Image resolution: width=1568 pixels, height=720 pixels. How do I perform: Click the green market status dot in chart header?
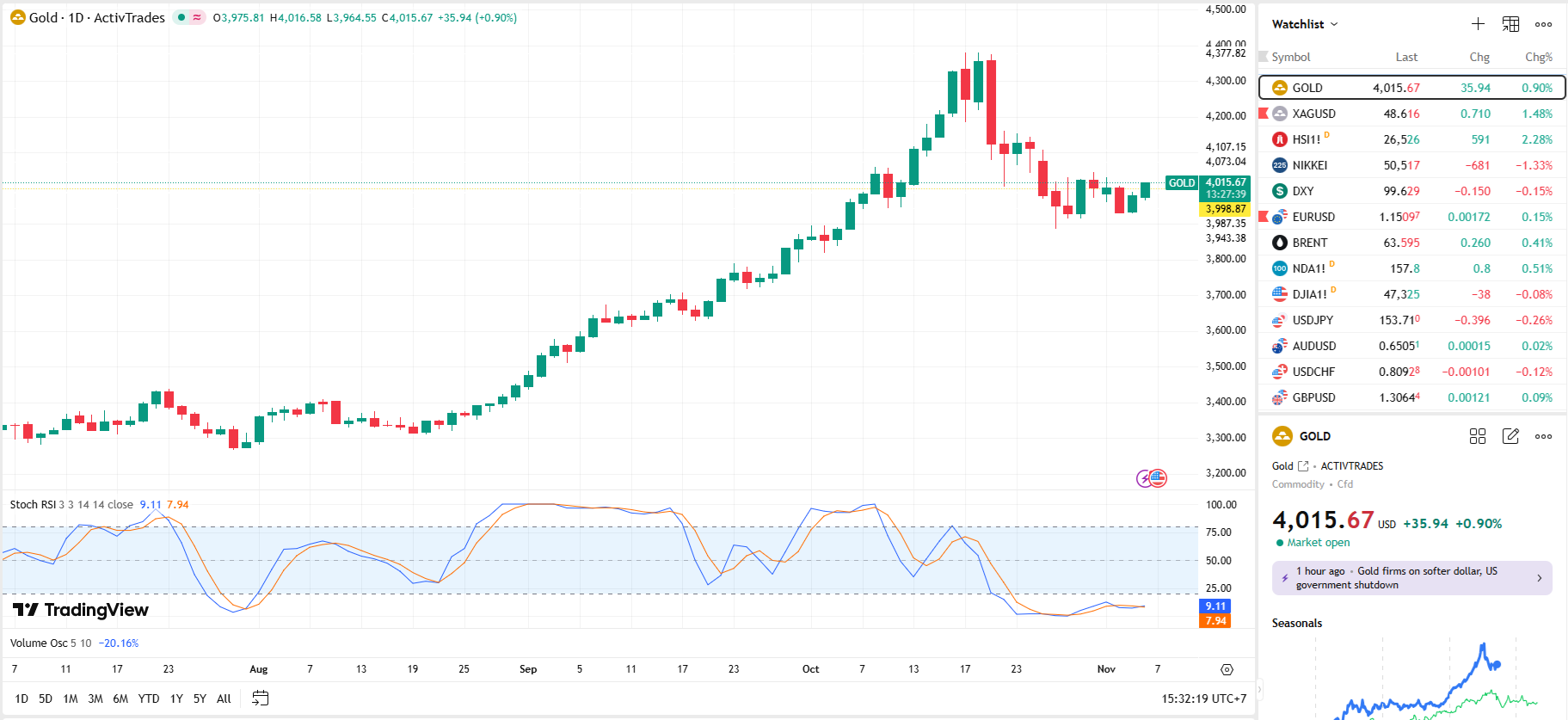tap(181, 17)
